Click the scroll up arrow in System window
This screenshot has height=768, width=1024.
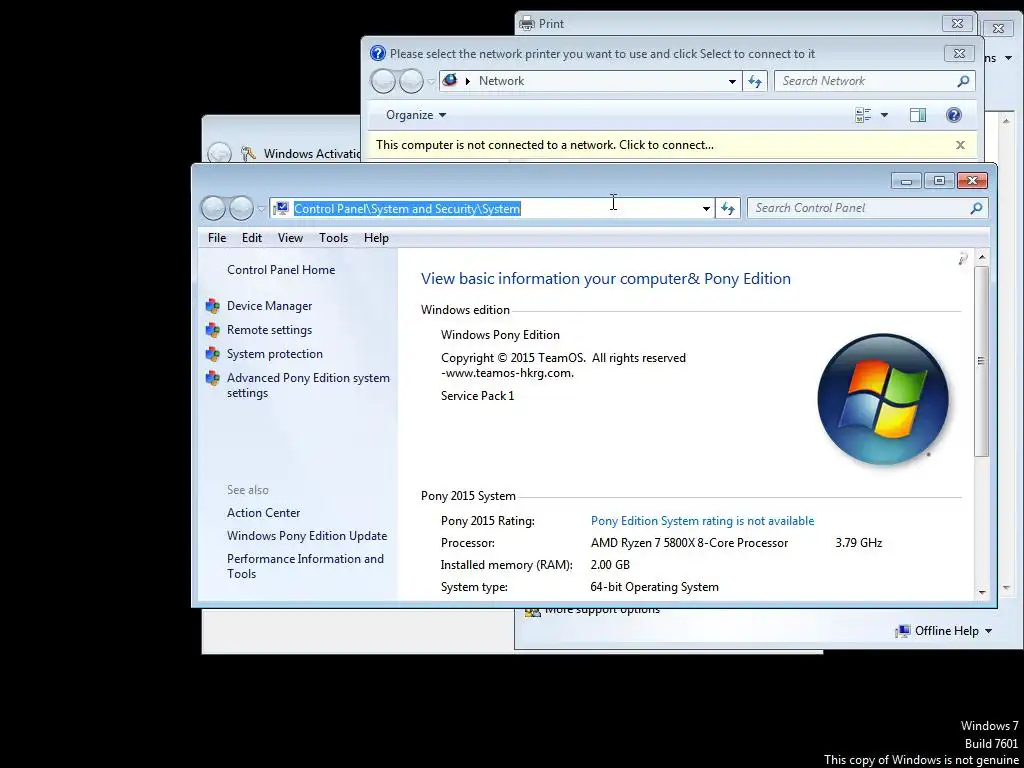pos(982,257)
